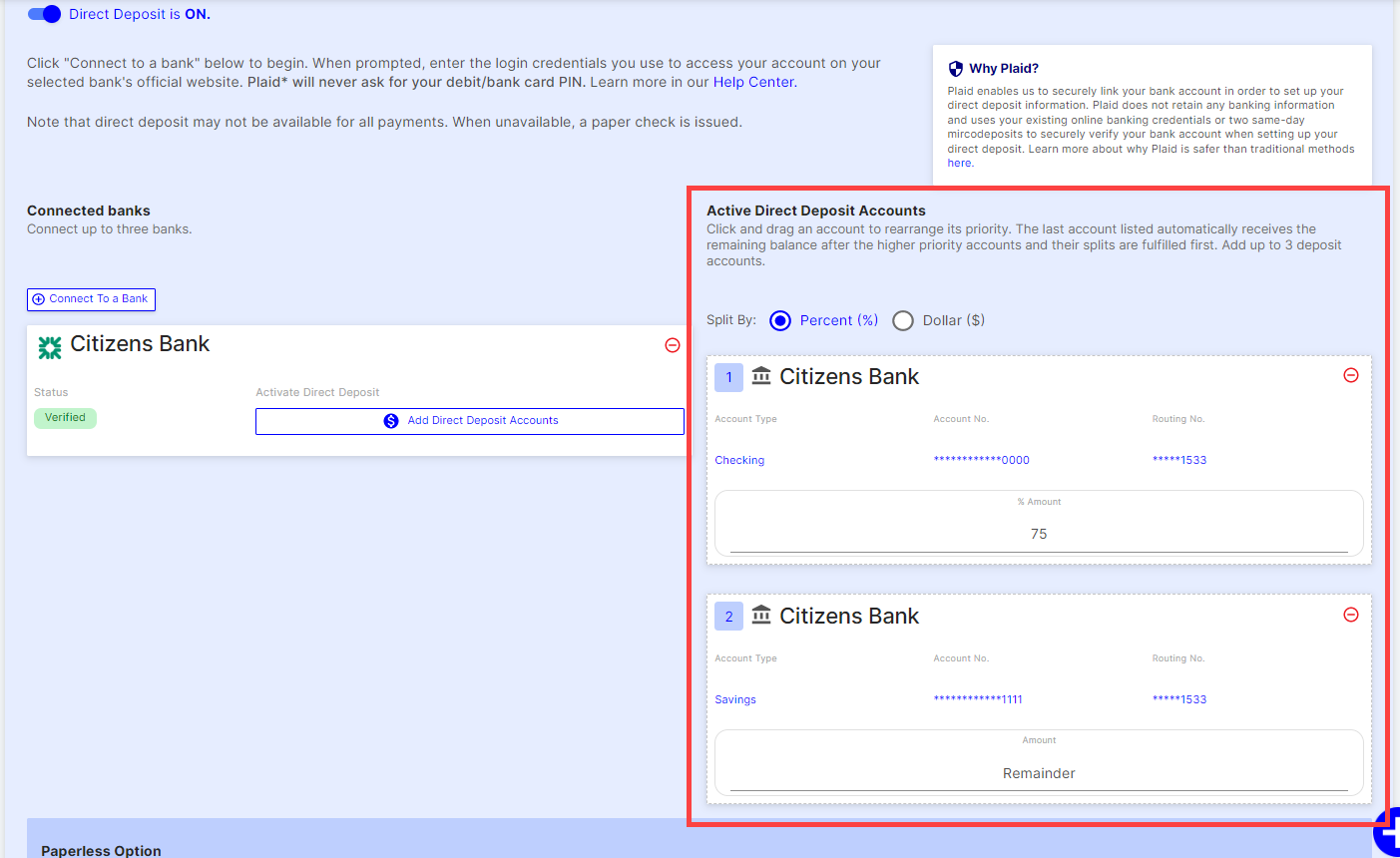Click the dollar icon on Add Direct Deposit
The image size is (1400, 858).
click(x=391, y=421)
